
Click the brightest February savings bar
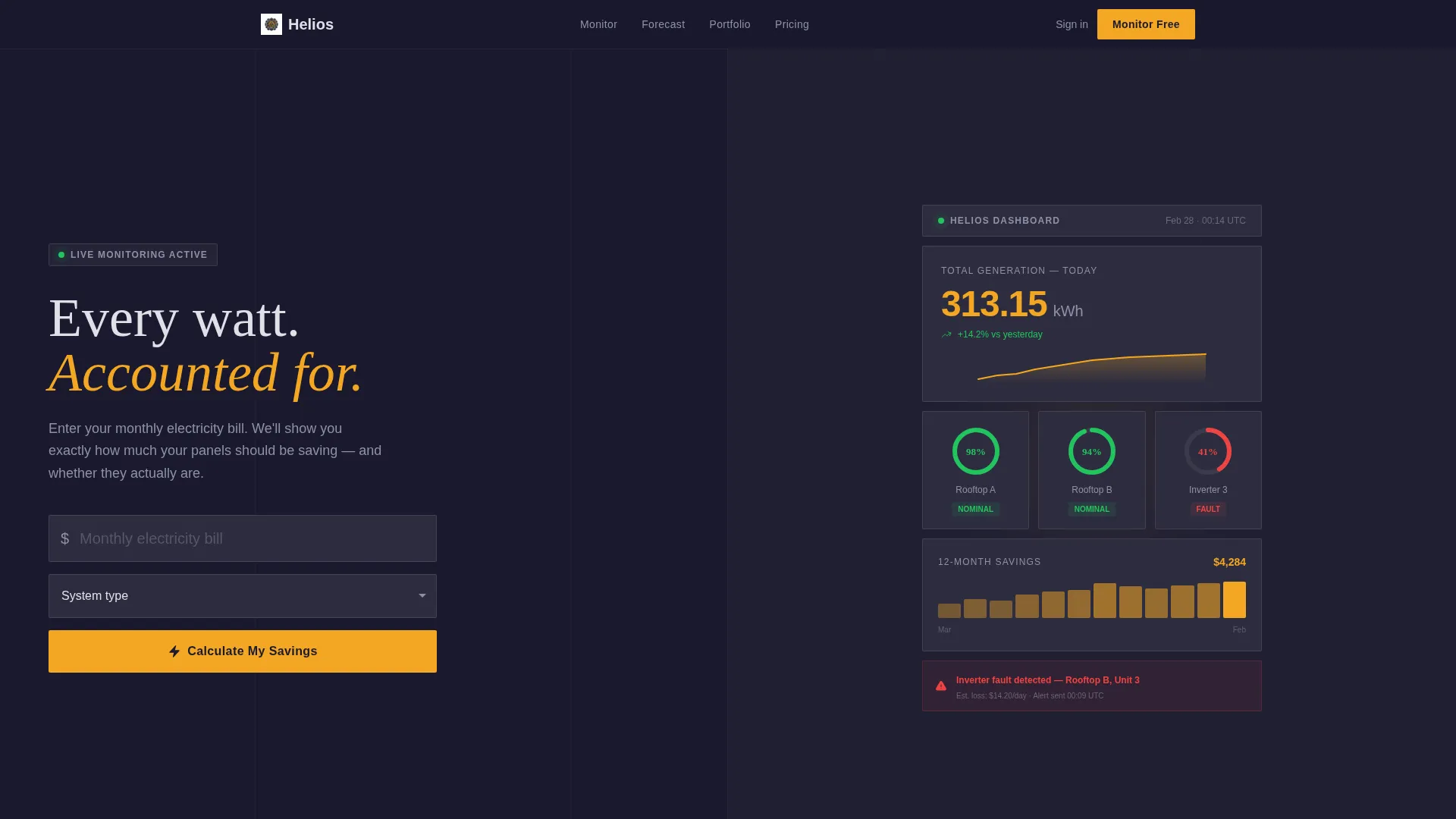tap(1235, 600)
